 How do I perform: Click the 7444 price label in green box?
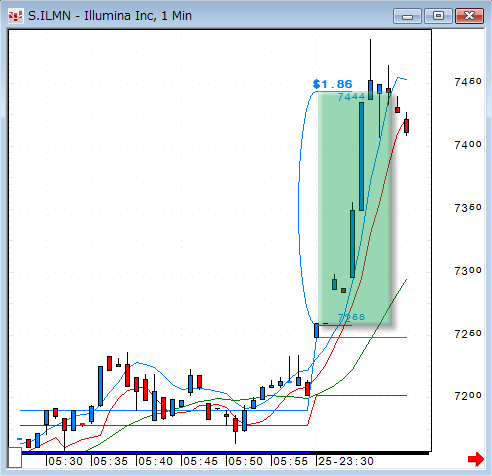tap(351, 97)
